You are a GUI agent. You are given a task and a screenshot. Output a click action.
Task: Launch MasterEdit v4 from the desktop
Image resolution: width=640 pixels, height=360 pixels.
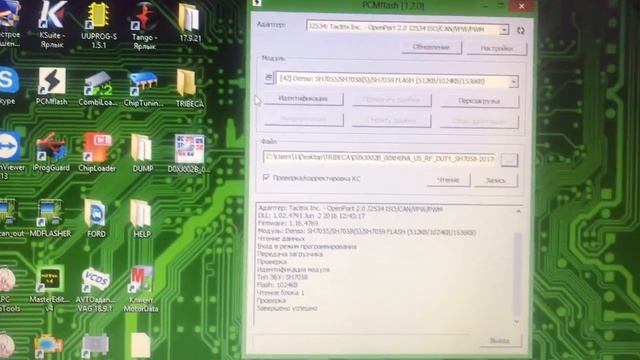pyautogui.click(x=50, y=288)
